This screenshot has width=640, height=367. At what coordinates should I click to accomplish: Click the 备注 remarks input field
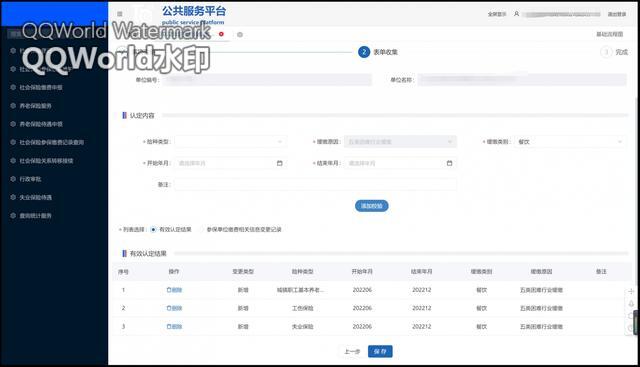click(316, 185)
